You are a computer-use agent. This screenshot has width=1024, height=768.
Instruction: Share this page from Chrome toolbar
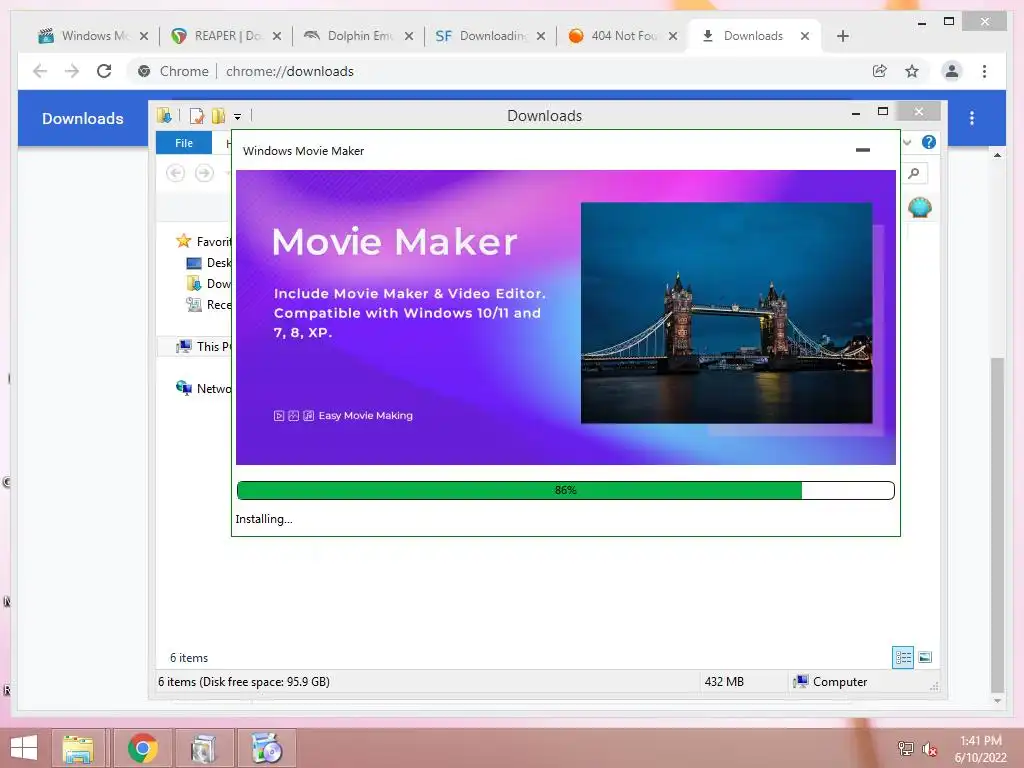pos(880,71)
